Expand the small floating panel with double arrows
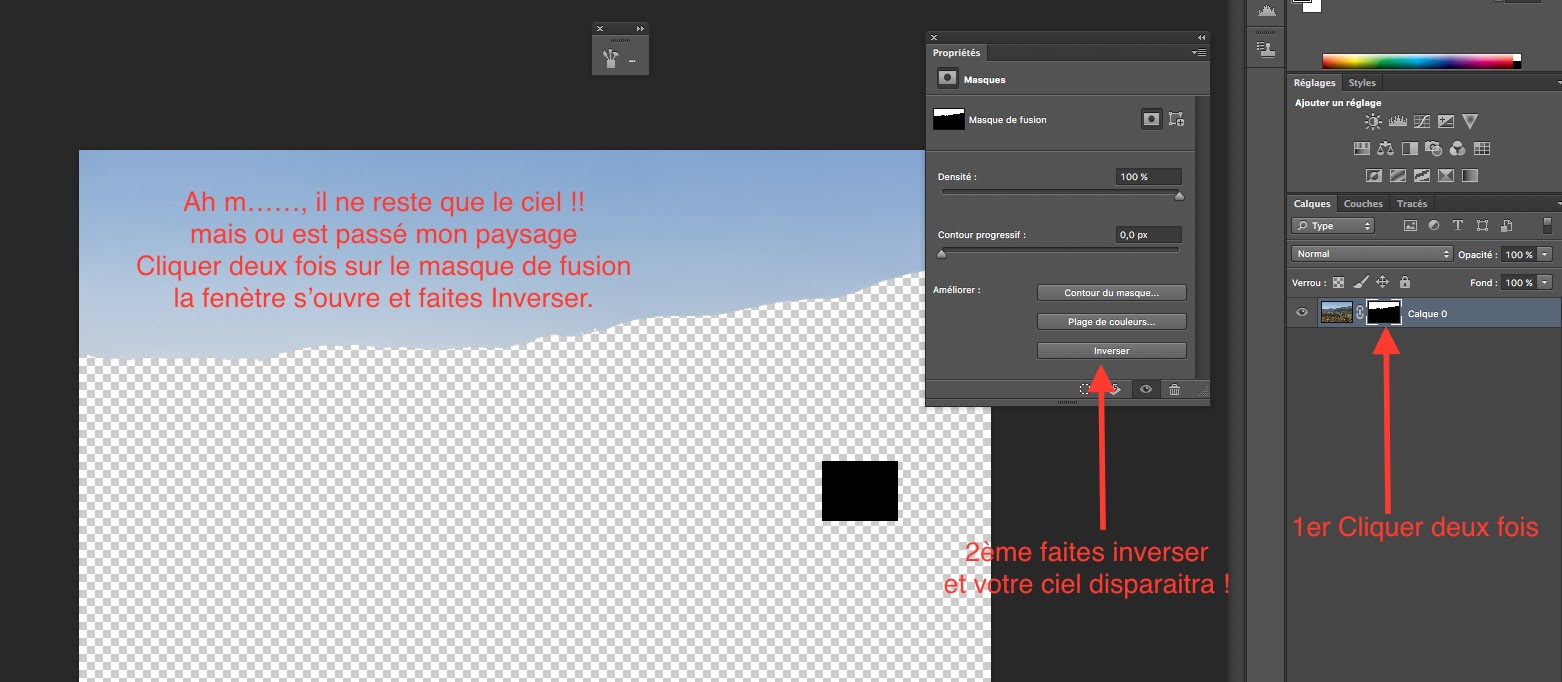 tap(640, 28)
